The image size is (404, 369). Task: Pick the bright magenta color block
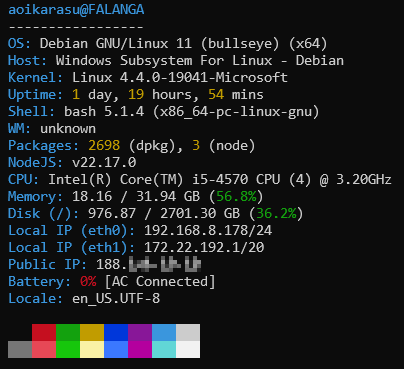[x=140, y=349]
